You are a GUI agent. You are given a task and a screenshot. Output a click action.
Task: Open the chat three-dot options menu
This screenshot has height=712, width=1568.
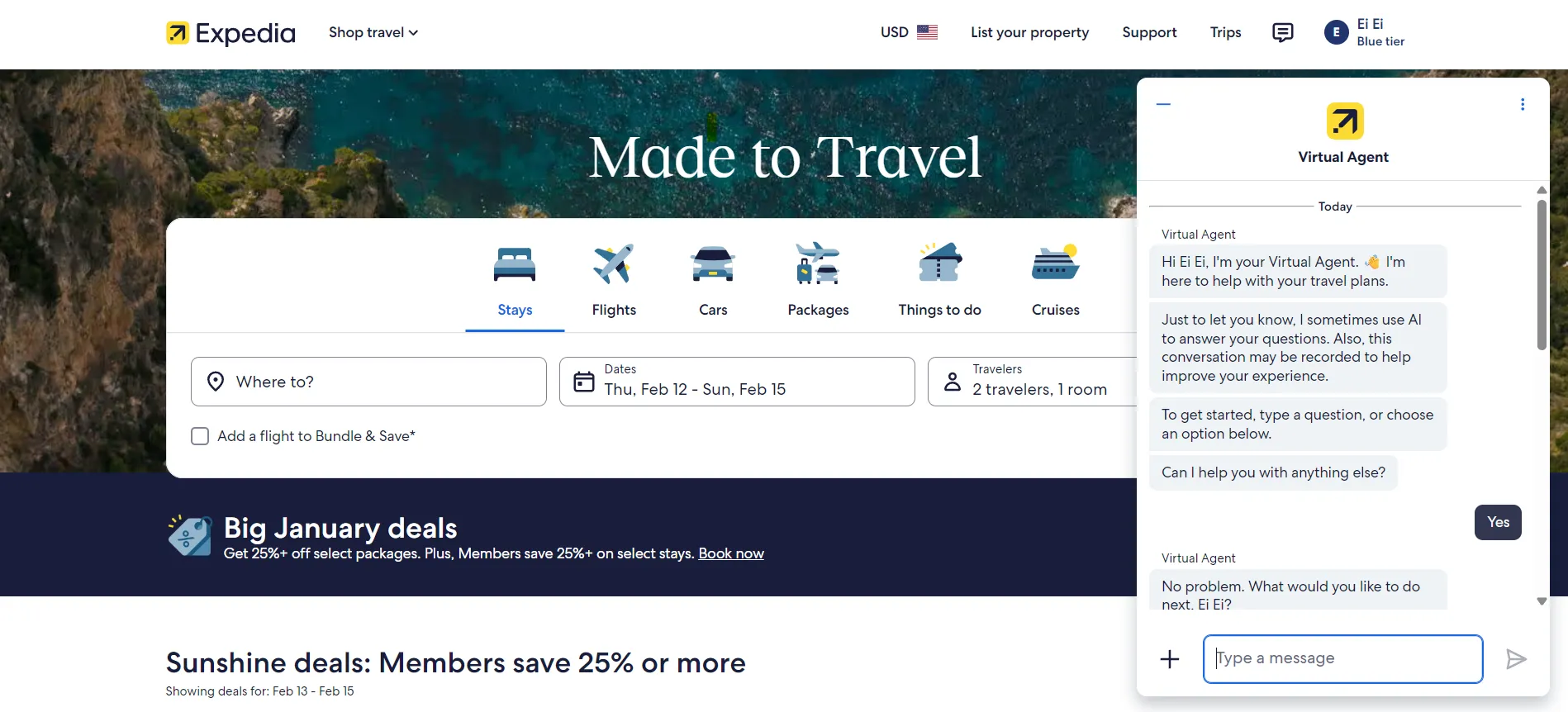(x=1523, y=104)
